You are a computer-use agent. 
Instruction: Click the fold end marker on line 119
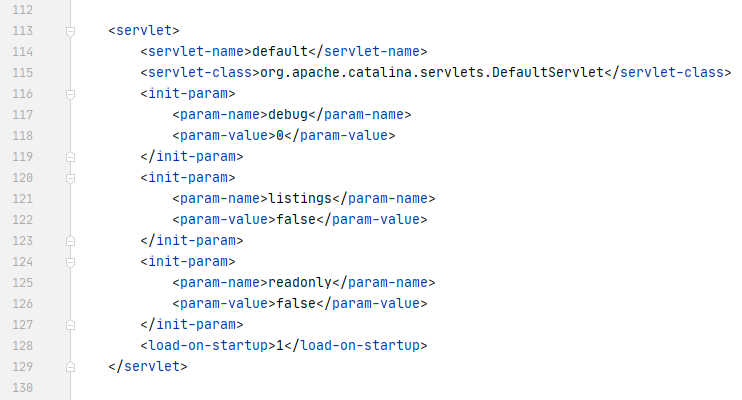[70, 156]
